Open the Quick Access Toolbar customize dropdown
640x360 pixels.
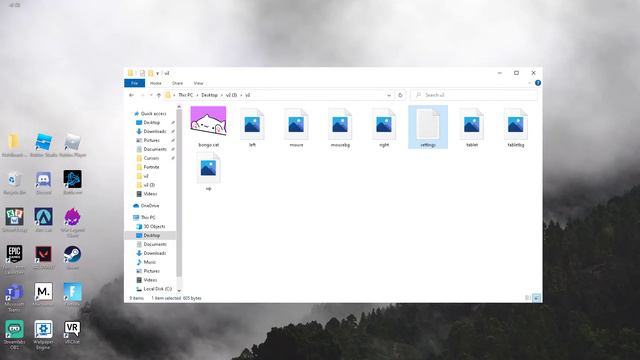click(x=158, y=73)
